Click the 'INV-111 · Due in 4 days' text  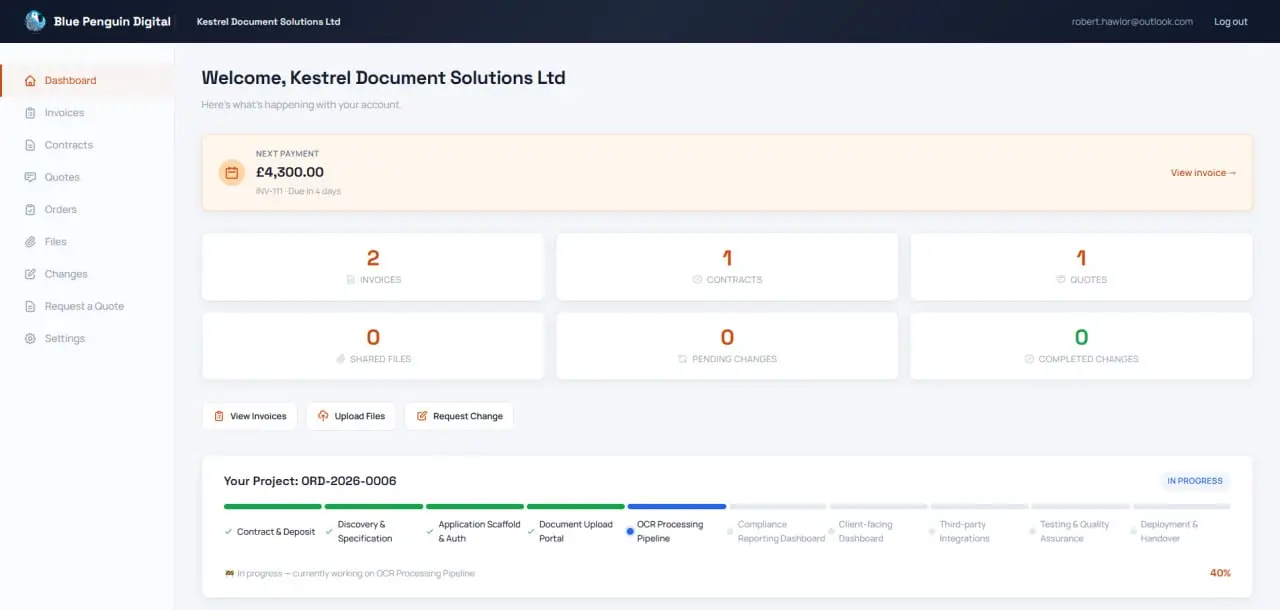298,191
